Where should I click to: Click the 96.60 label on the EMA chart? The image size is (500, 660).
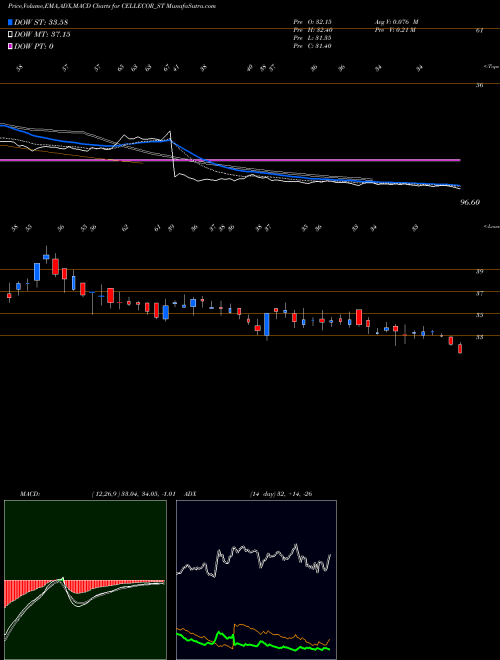click(470, 202)
